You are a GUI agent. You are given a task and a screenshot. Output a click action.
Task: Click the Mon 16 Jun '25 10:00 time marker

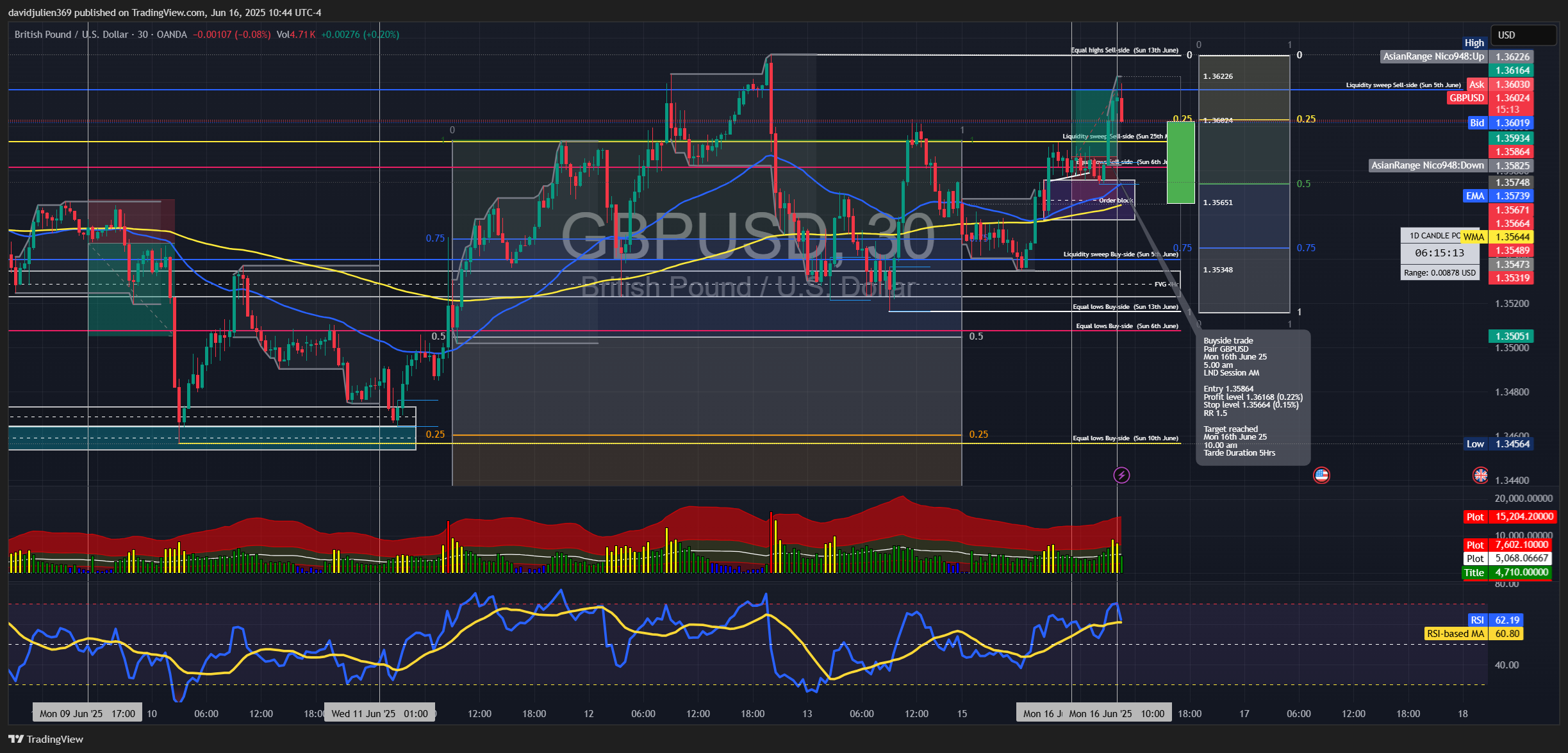pyautogui.click(x=1117, y=714)
